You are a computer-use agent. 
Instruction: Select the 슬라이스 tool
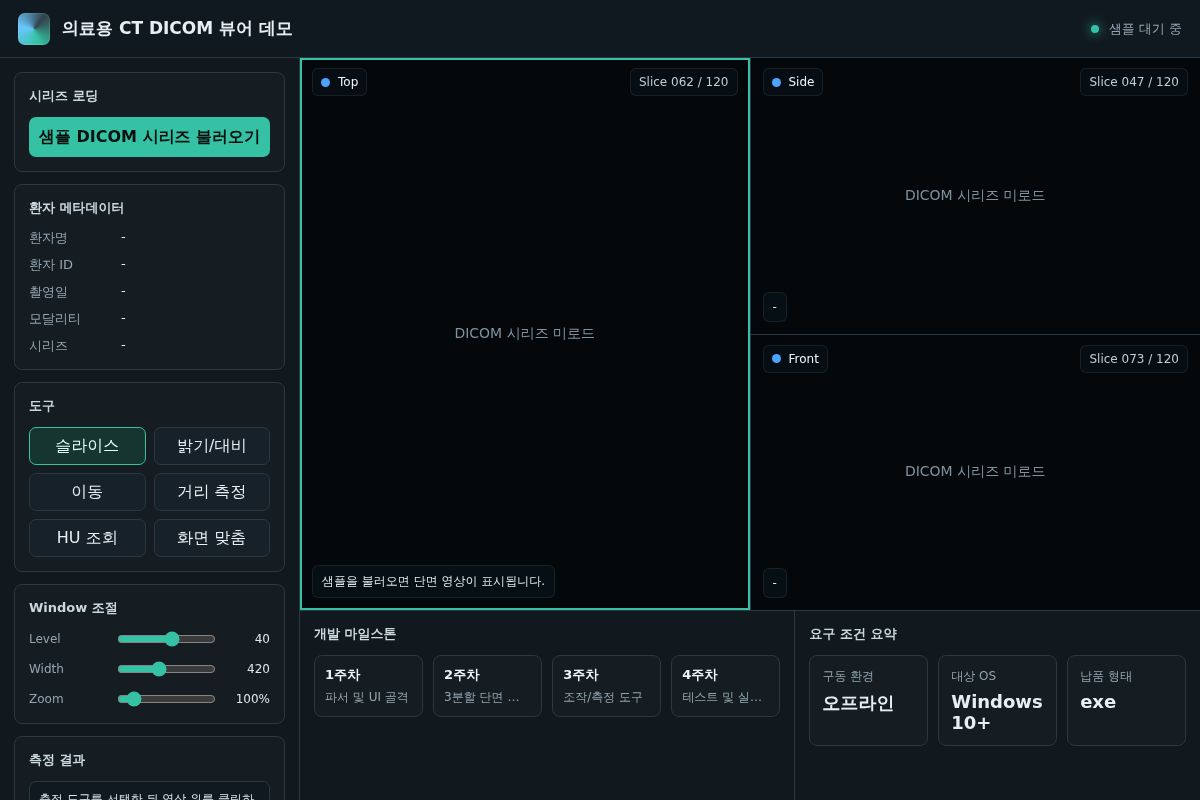click(x=87, y=446)
